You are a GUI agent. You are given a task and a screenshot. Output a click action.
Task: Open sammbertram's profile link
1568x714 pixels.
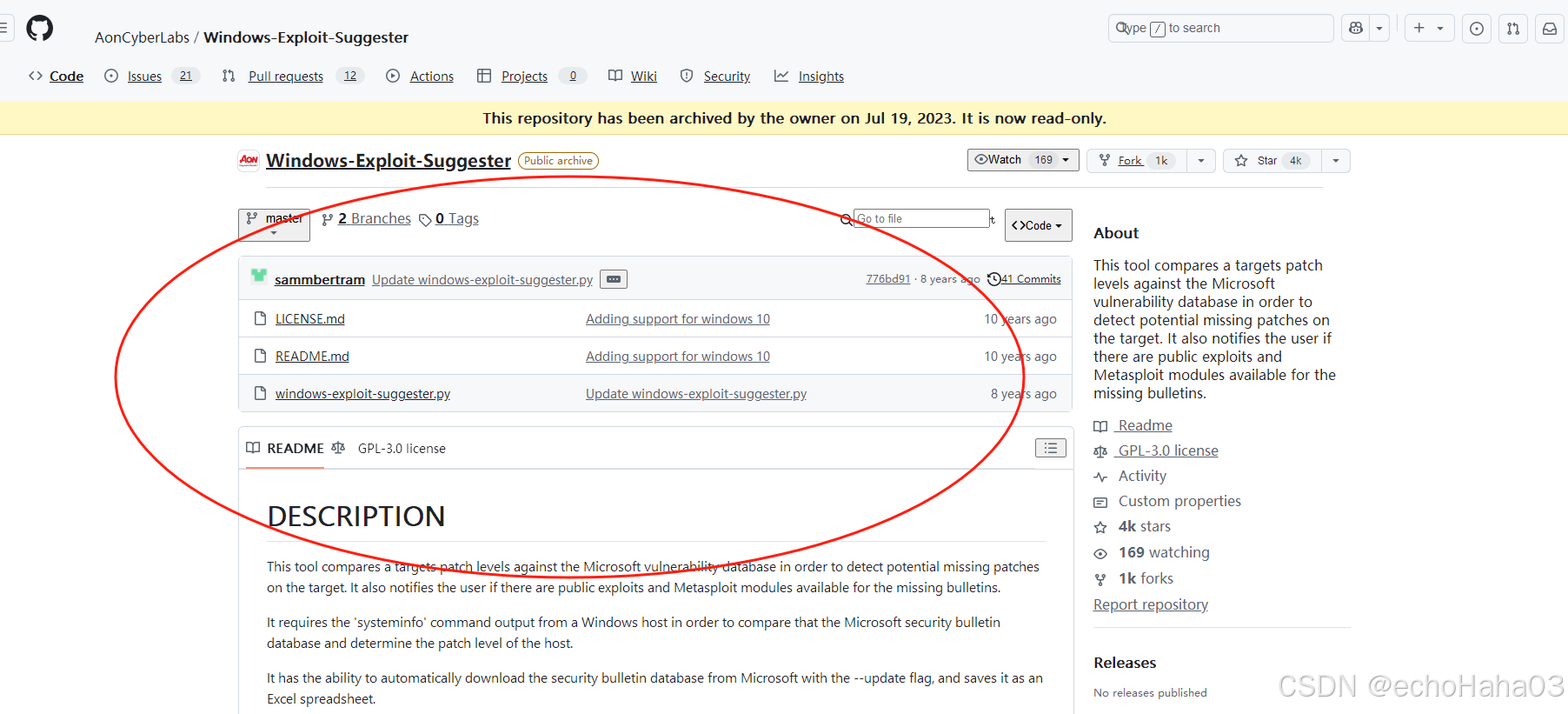(x=320, y=279)
